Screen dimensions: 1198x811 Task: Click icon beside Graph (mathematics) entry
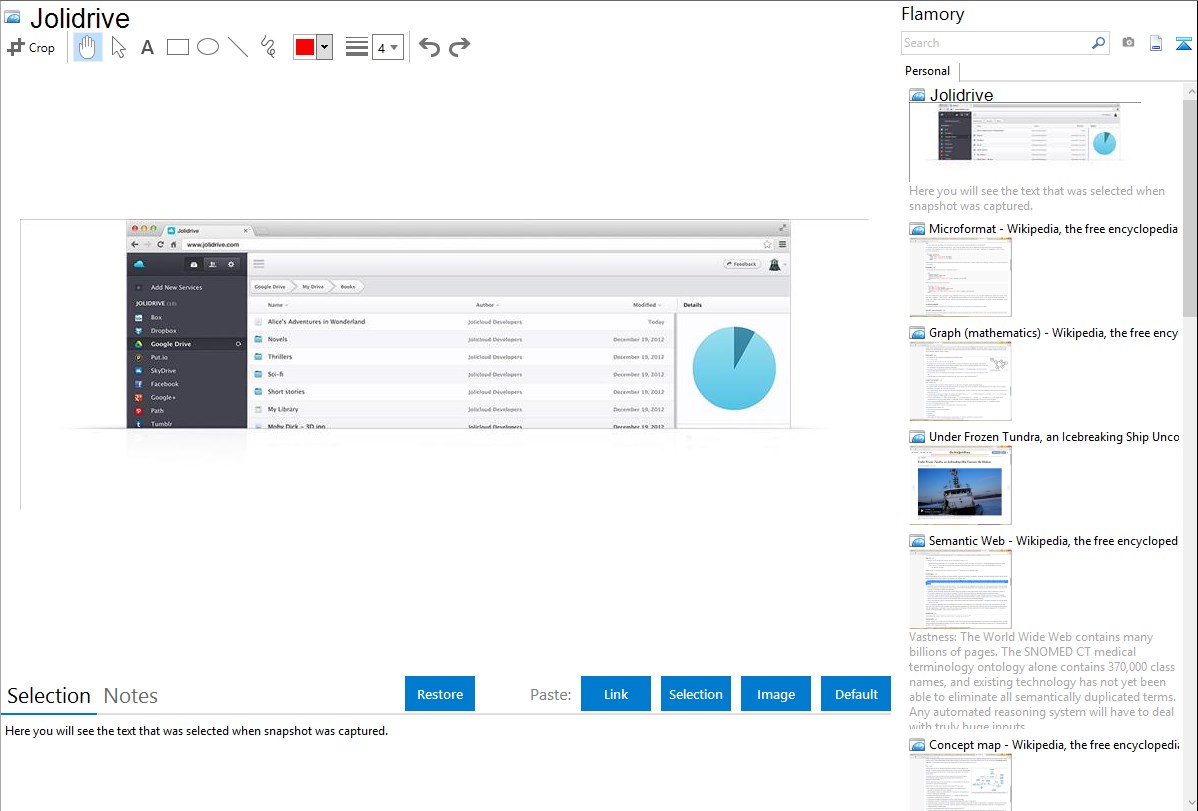pos(917,333)
